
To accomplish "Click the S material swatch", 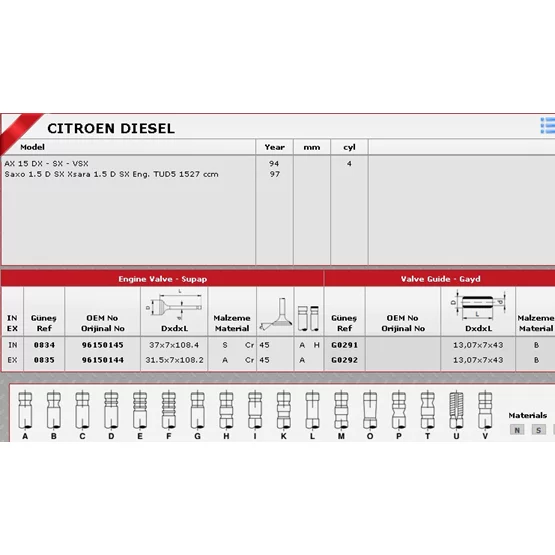I will tap(539, 430).
